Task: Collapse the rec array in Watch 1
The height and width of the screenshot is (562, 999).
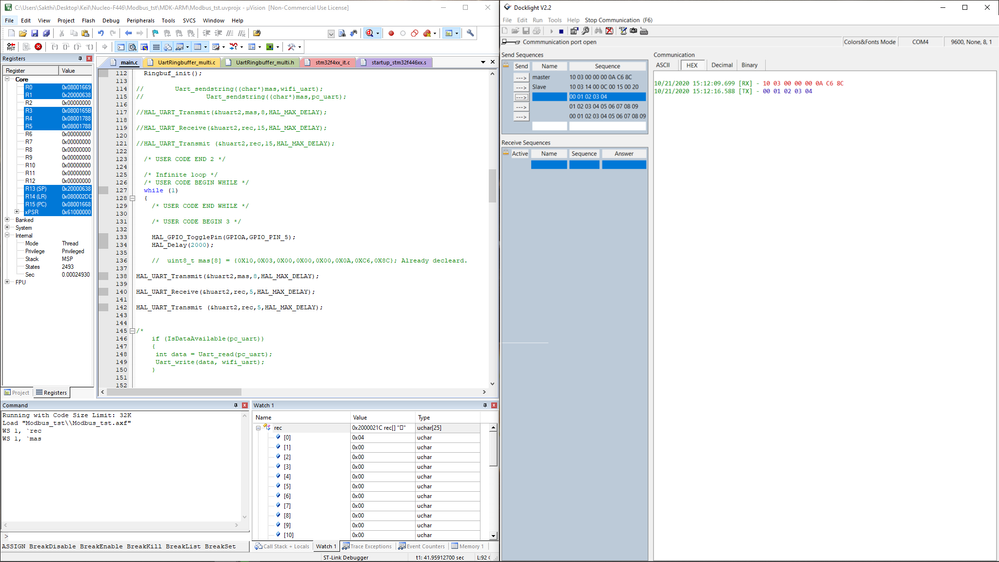Action: 258,427
